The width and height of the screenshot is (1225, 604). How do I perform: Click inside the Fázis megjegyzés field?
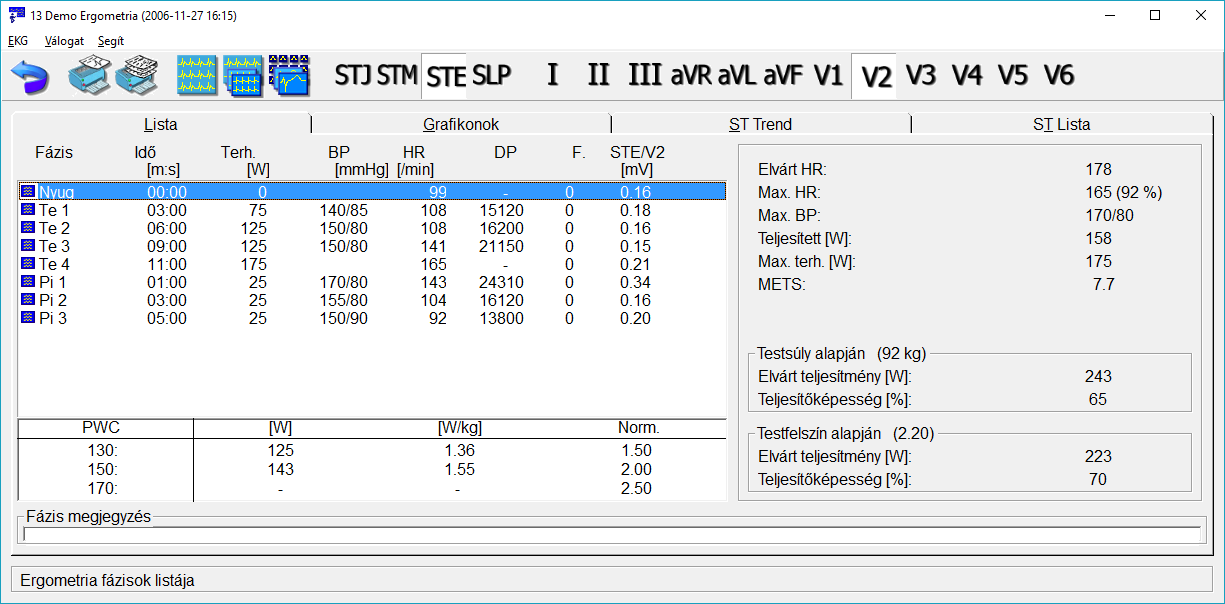[612, 534]
